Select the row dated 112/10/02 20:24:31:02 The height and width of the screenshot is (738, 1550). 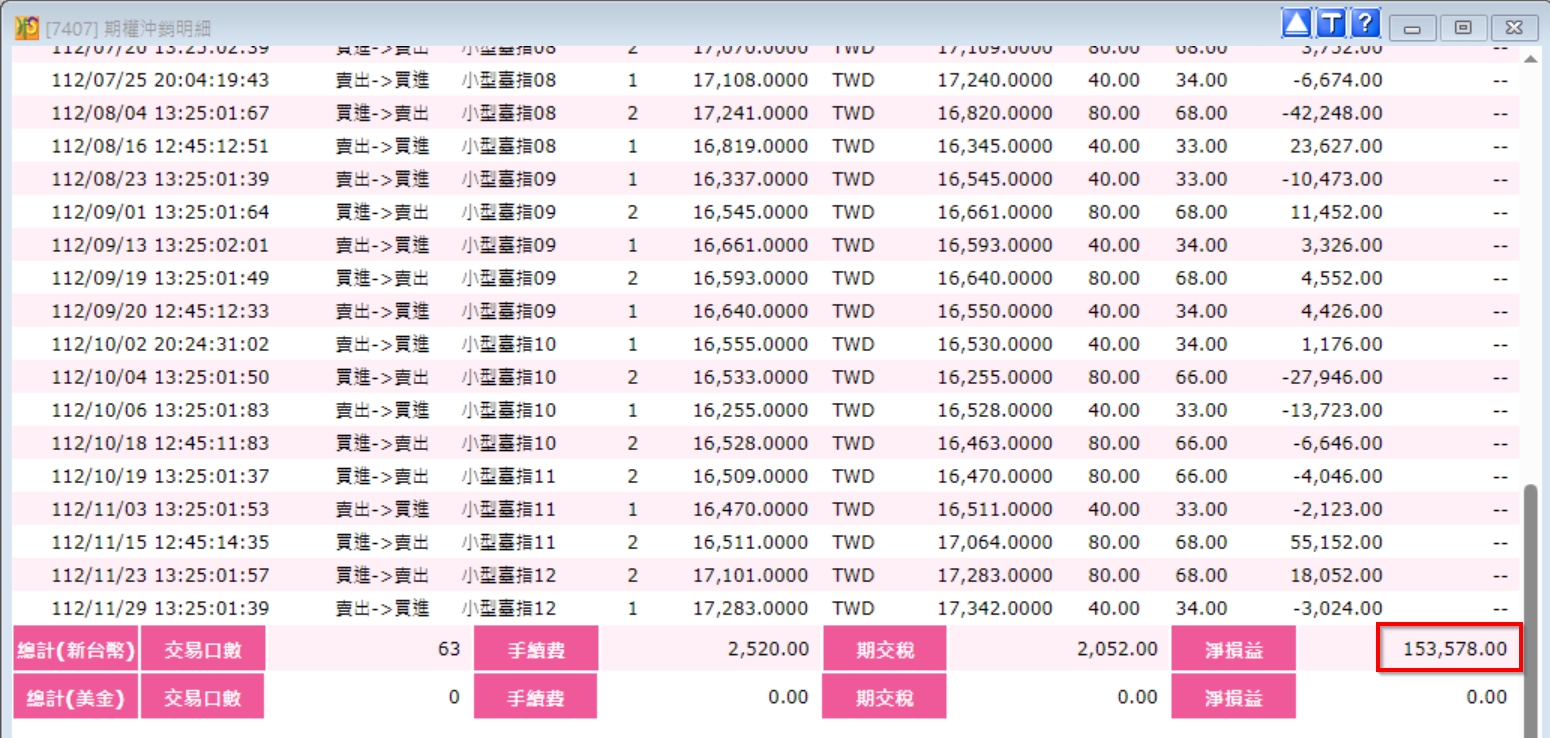point(766,344)
